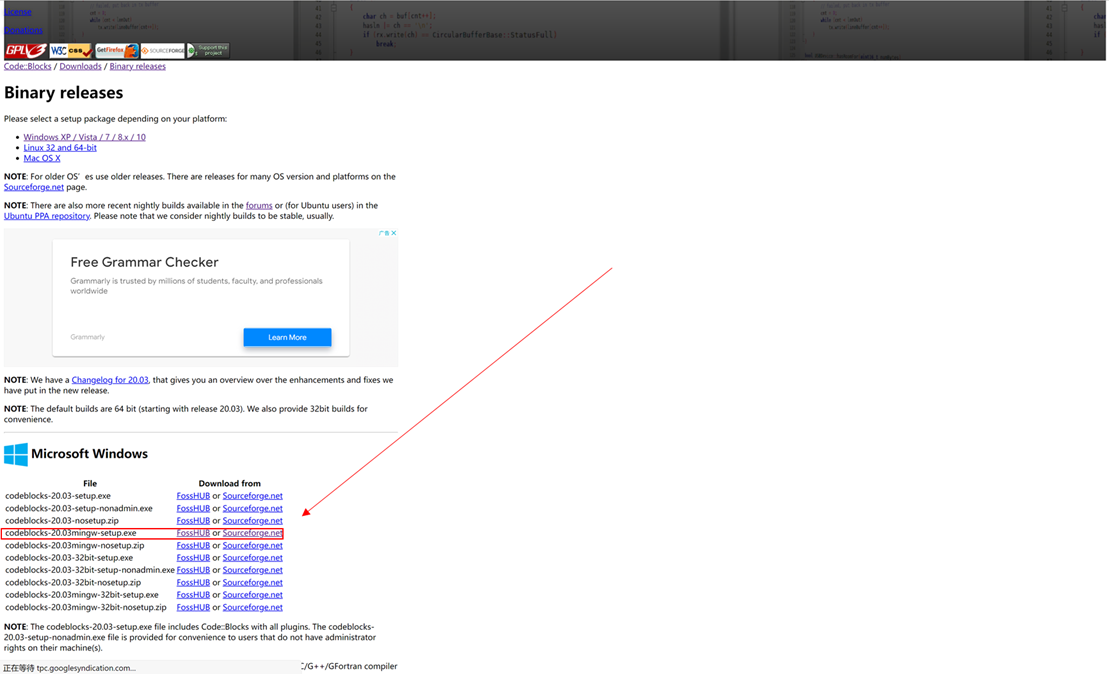Download codeblocks-20.03-setup.exe from Sourceforge.net

point(252,496)
